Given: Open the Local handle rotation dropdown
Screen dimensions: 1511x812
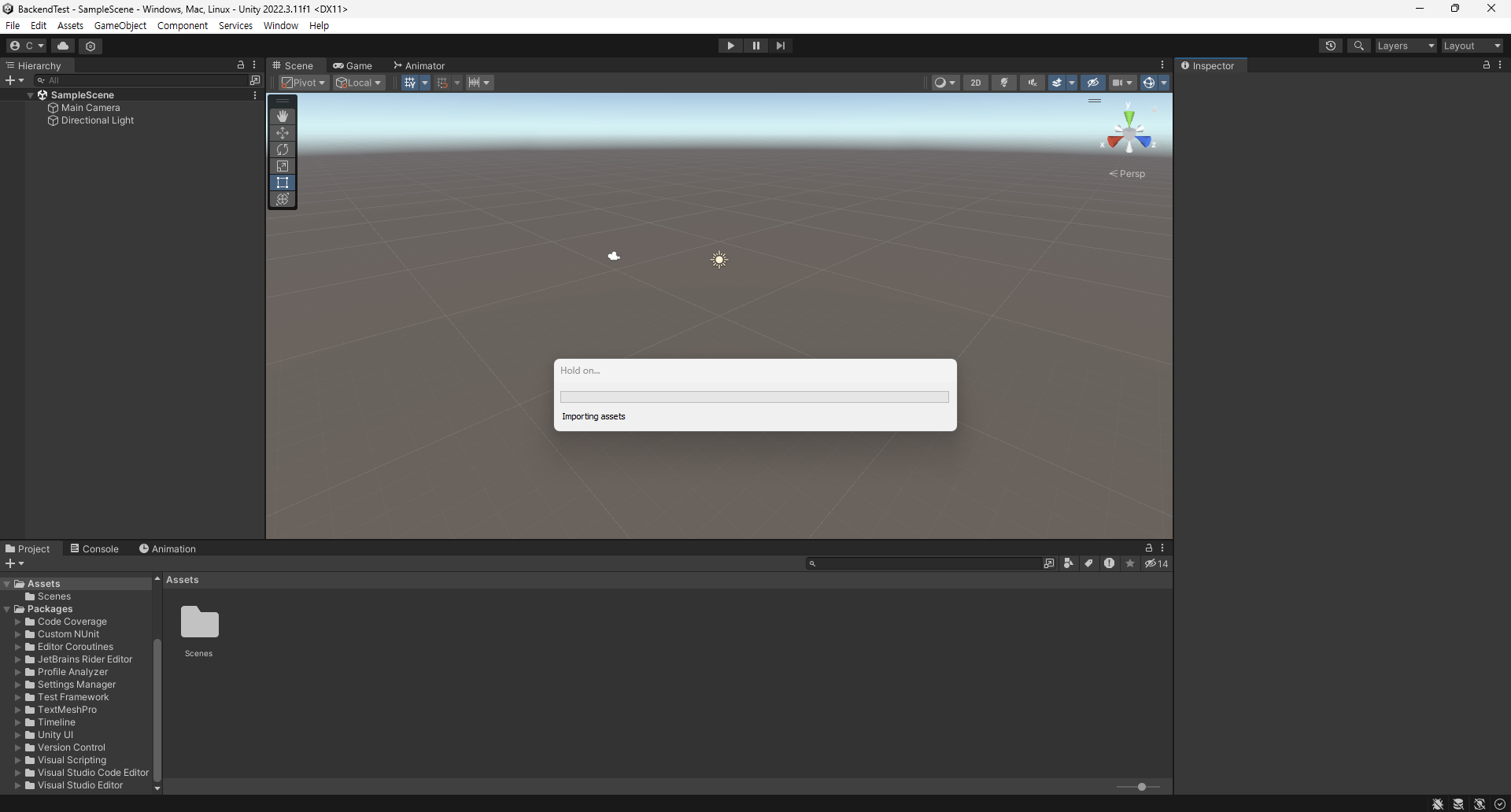Looking at the screenshot, I should [359, 83].
